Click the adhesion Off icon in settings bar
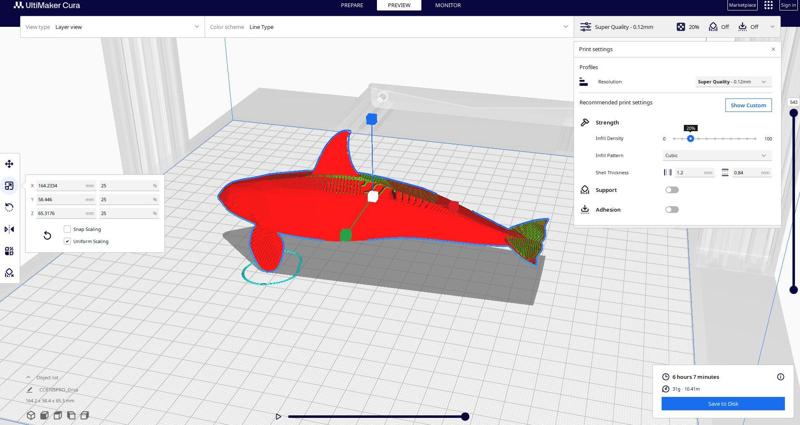Viewport: 800px width, 425px height. [742, 27]
